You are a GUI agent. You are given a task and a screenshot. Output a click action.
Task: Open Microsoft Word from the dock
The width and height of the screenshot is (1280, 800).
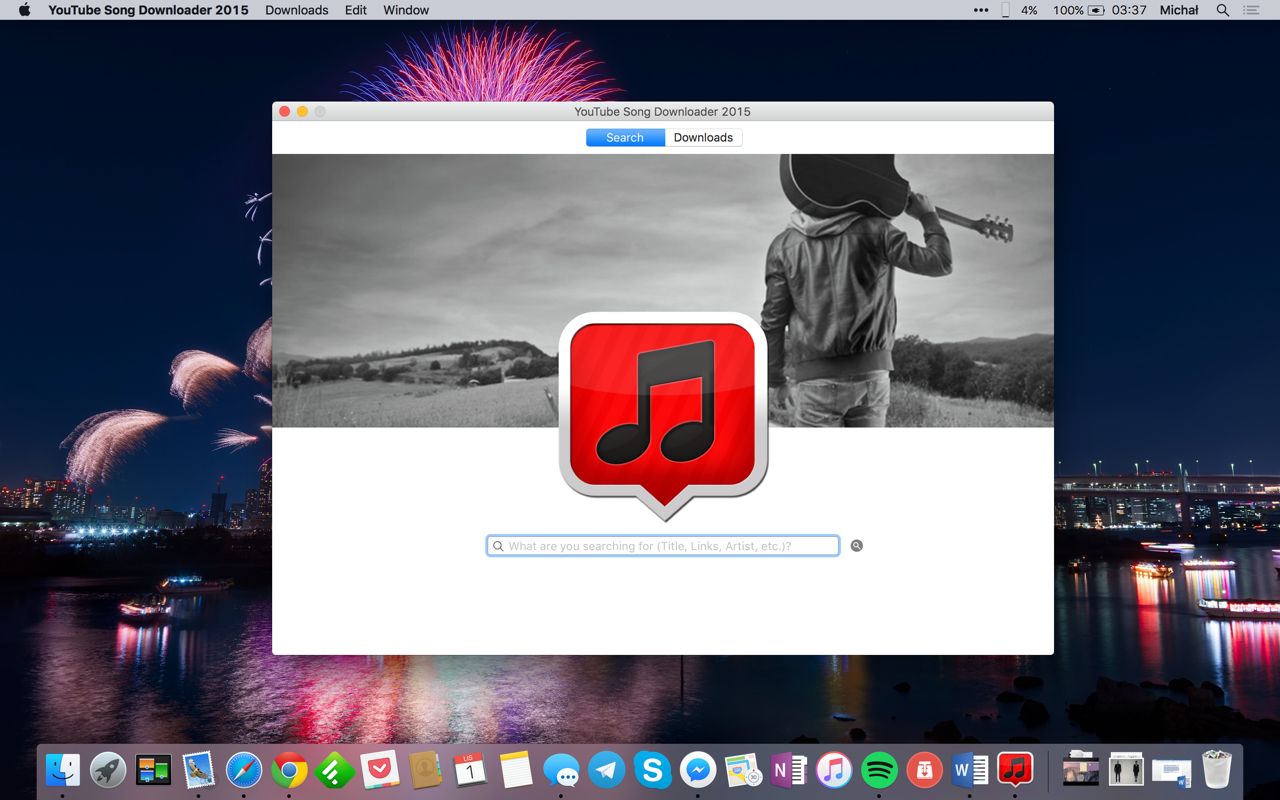969,769
